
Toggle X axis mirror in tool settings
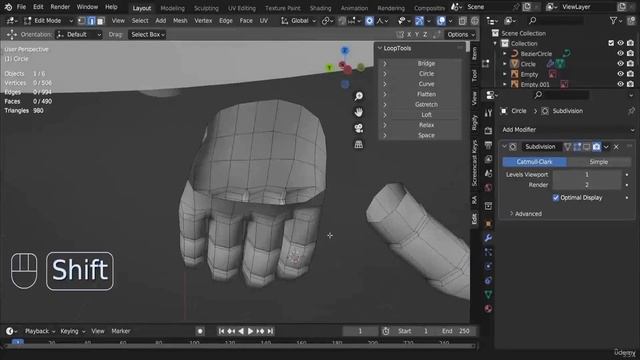pos(409,35)
